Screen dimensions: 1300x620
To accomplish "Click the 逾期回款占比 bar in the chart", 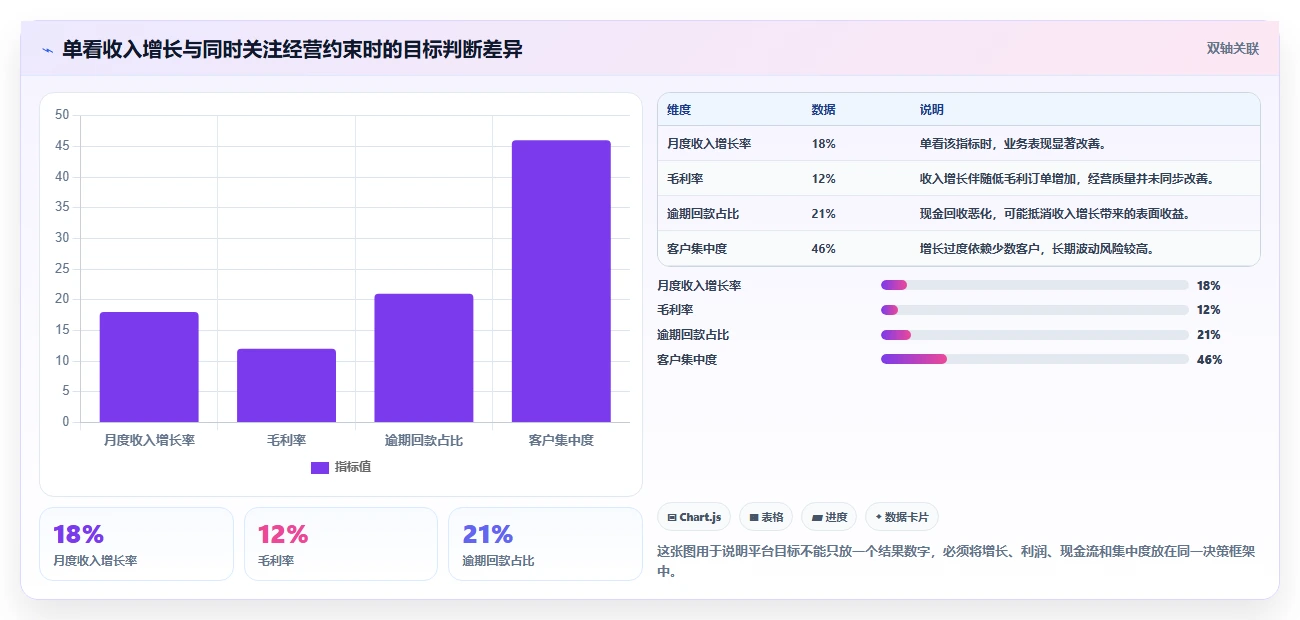I will tap(424, 358).
